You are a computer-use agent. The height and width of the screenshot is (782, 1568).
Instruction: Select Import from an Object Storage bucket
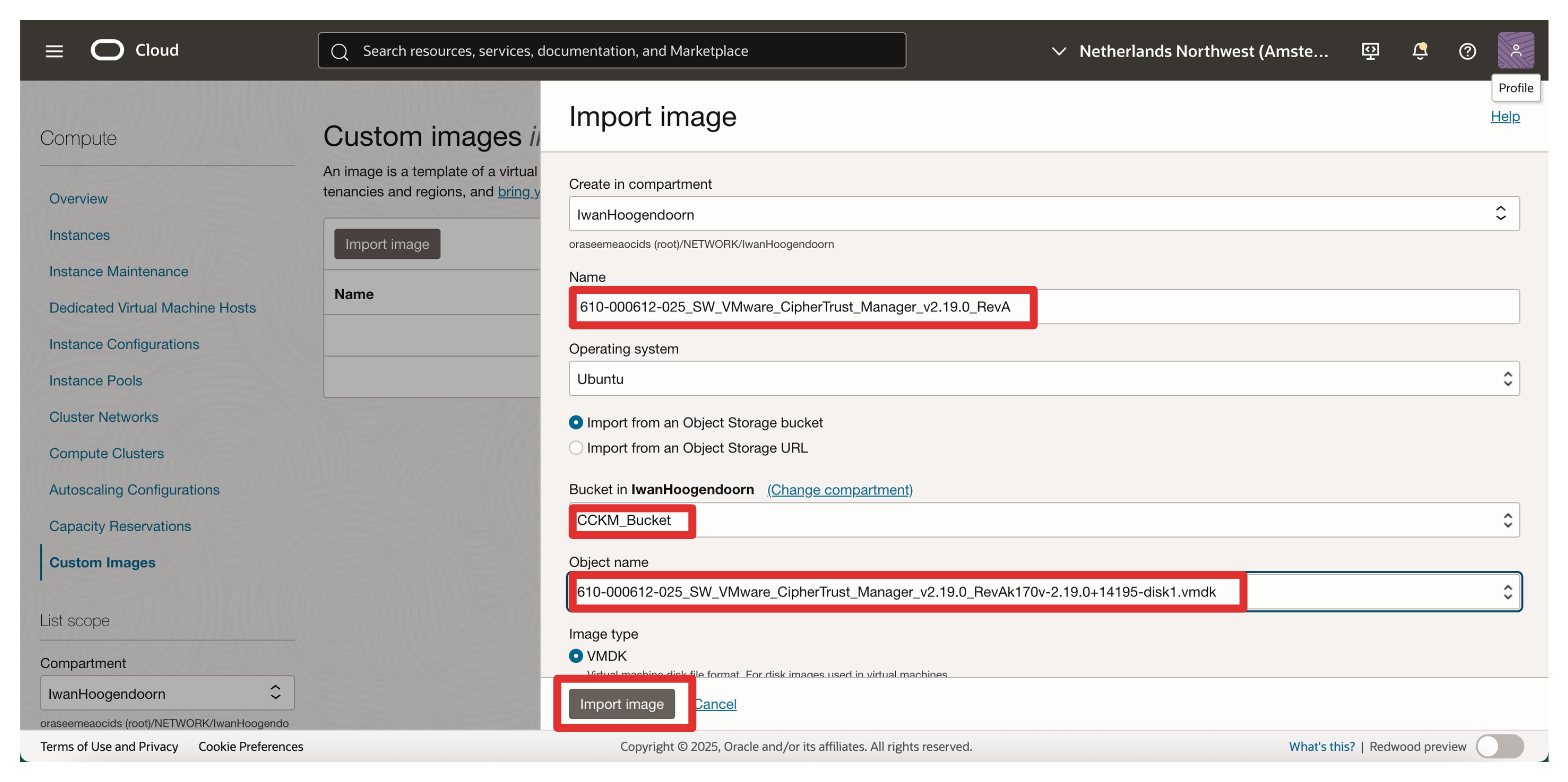[x=576, y=423]
